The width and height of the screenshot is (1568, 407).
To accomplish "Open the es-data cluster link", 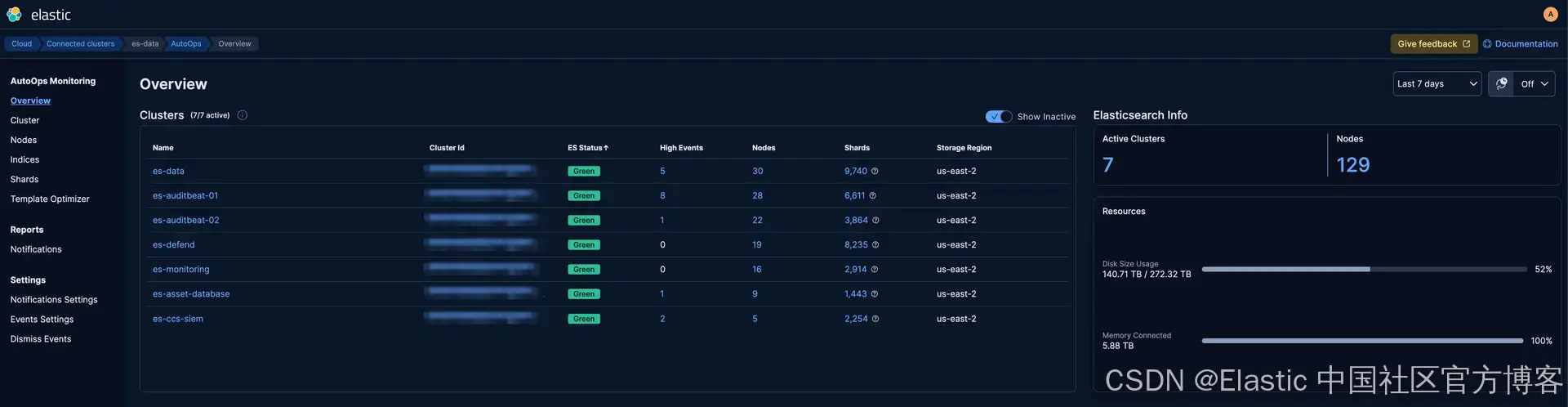I will [x=168, y=171].
